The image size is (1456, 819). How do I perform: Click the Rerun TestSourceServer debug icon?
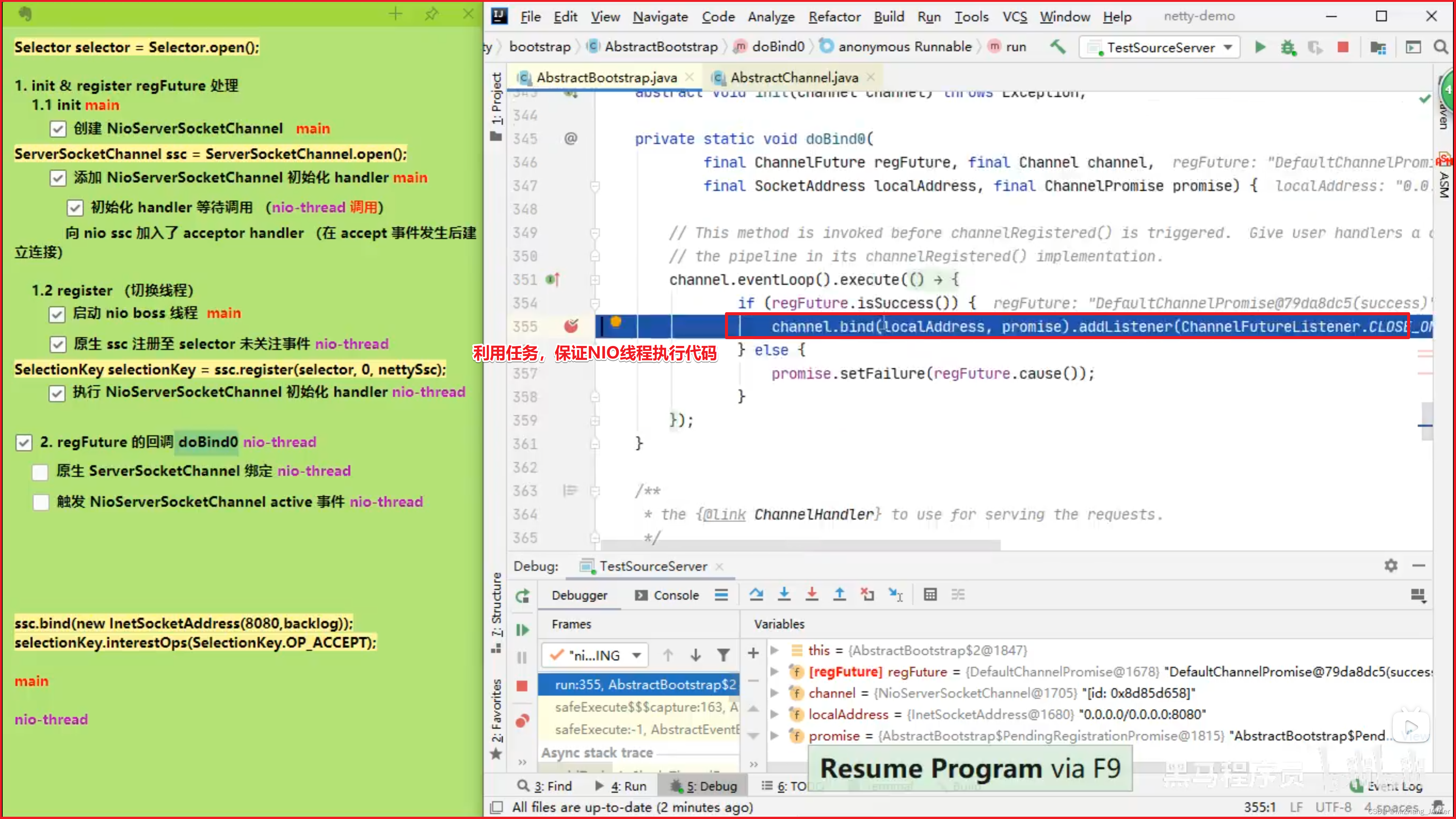[522, 596]
